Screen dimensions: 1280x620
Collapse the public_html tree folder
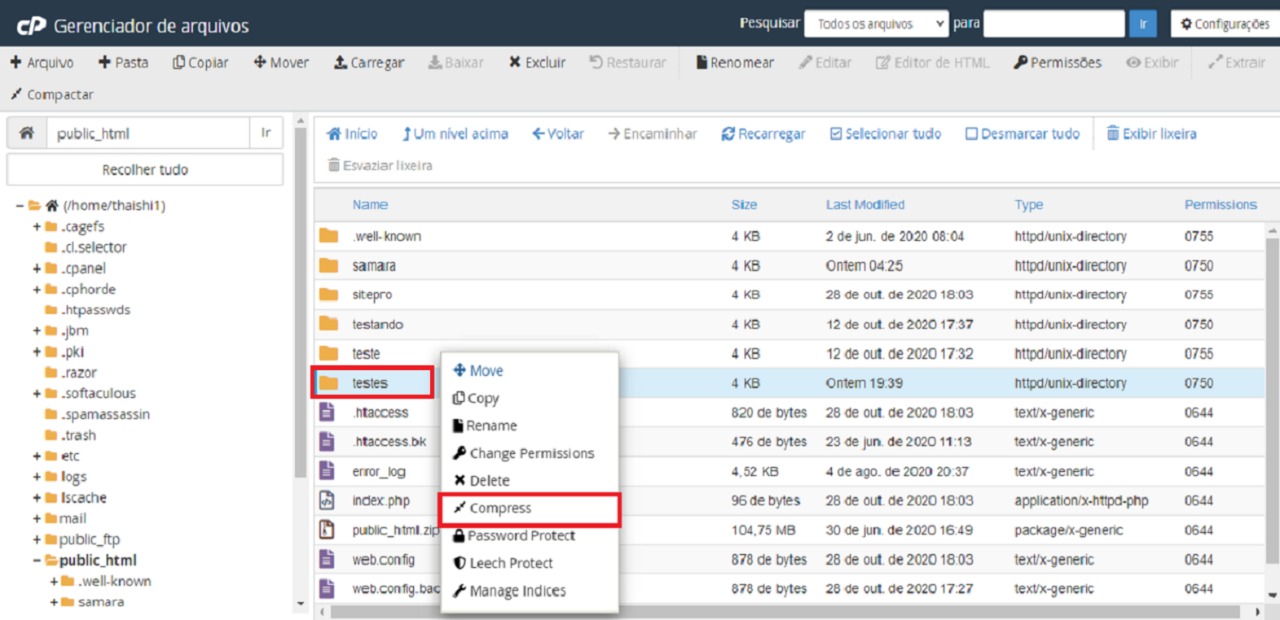(x=37, y=561)
